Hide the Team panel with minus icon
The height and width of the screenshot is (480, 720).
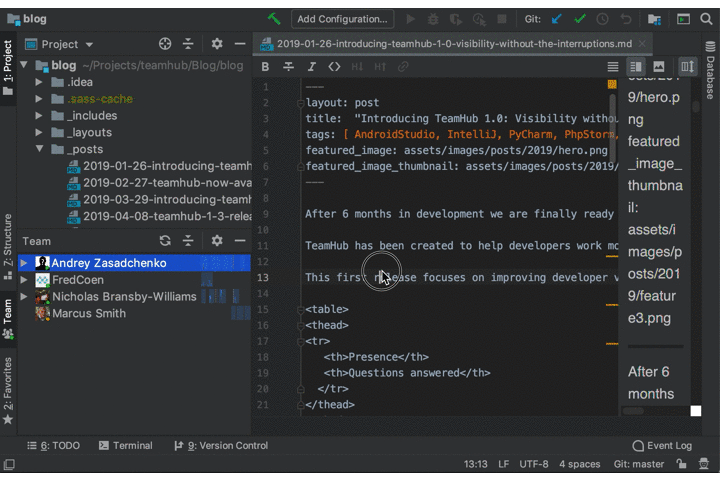[x=240, y=240]
